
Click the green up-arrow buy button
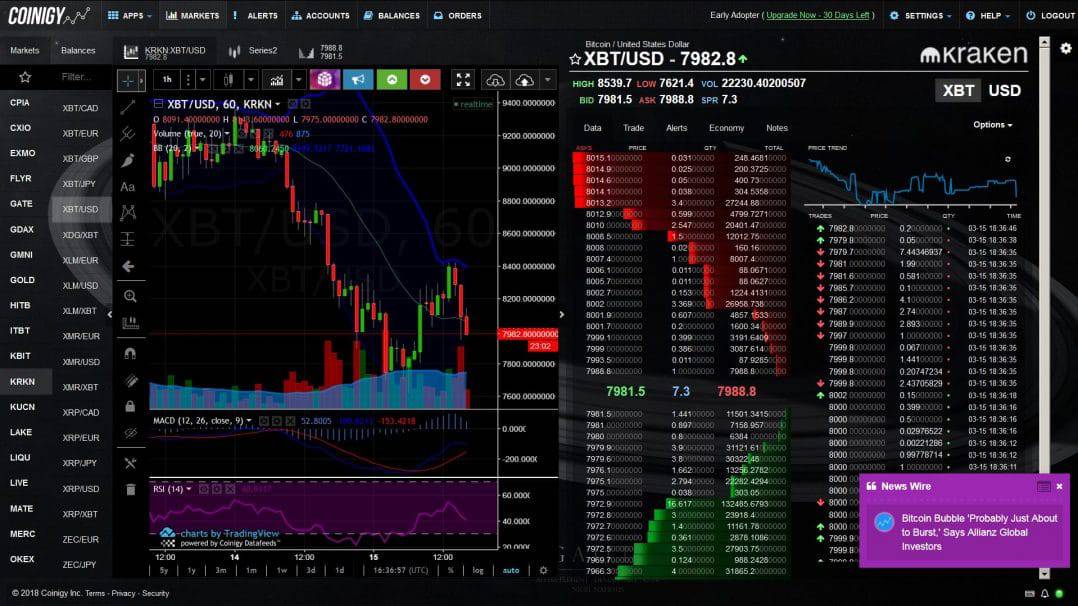(x=392, y=80)
